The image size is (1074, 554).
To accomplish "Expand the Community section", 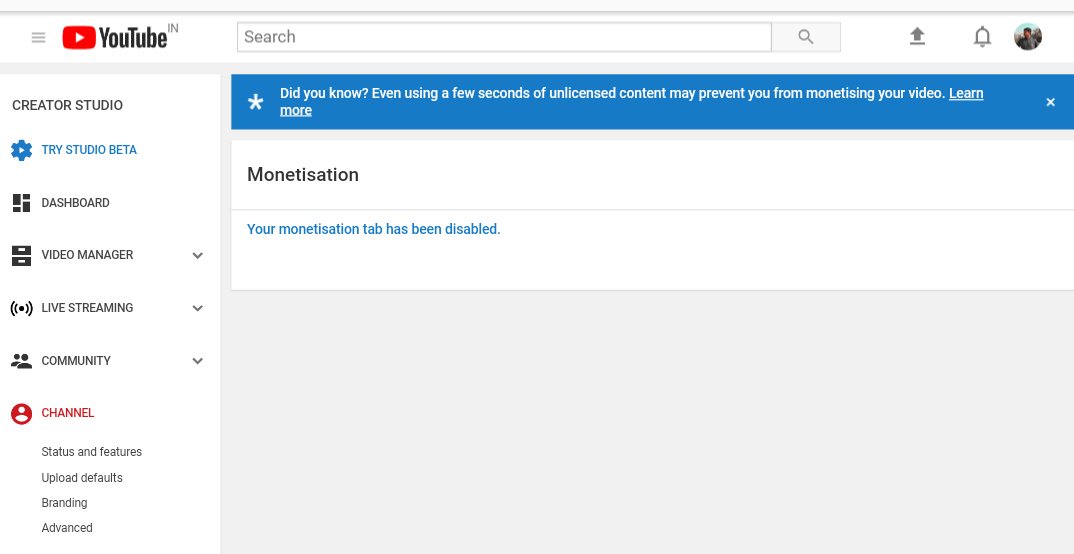I will (197, 361).
